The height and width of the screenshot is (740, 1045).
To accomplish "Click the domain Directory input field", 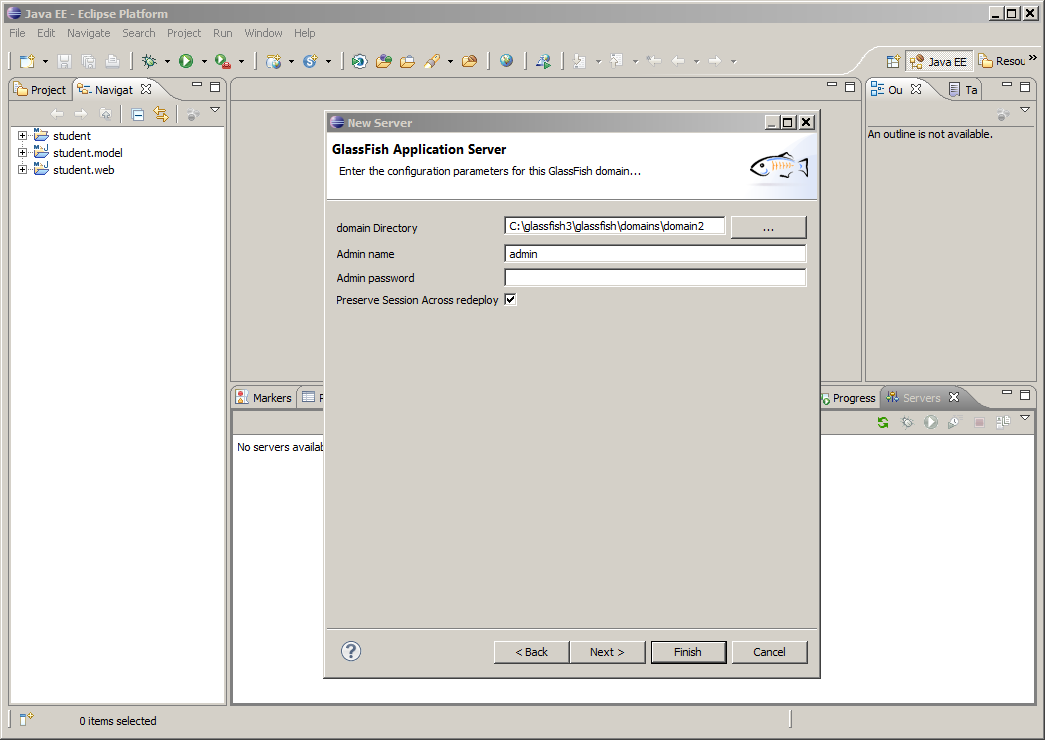I will pyautogui.click(x=614, y=226).
